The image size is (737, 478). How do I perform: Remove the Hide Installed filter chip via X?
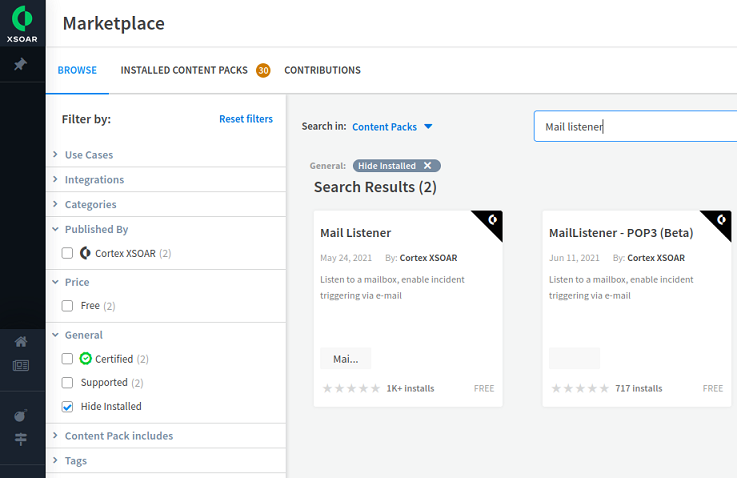(427, 166)
